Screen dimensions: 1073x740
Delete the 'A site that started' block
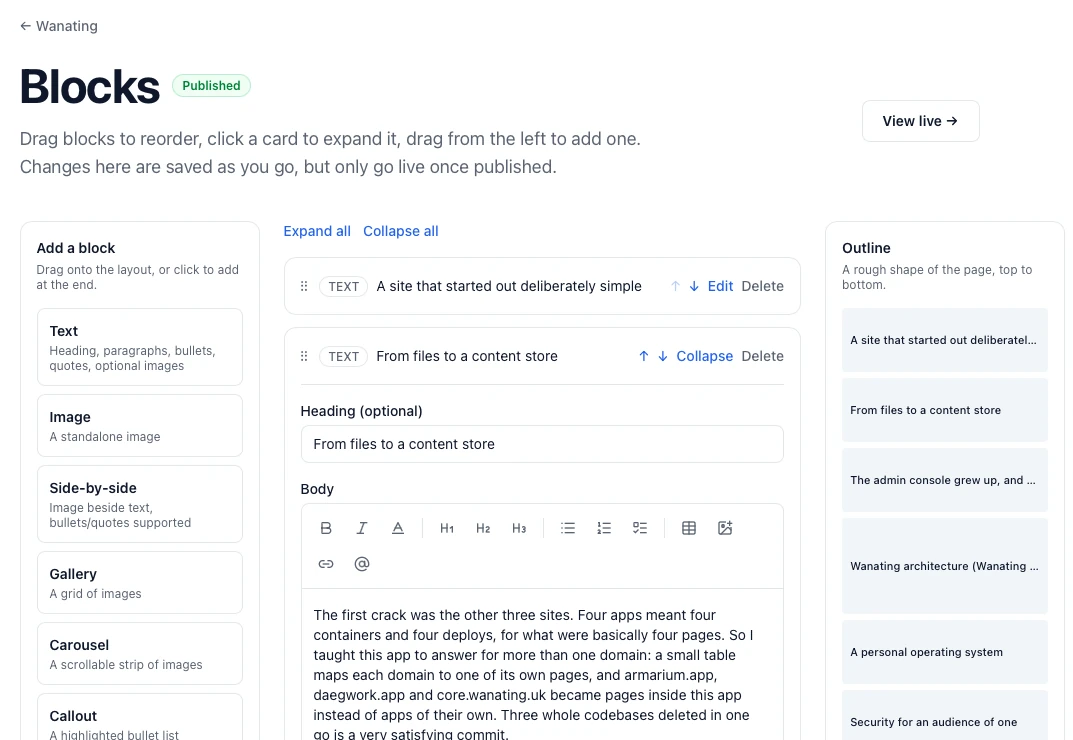click(x=762, y=286)
